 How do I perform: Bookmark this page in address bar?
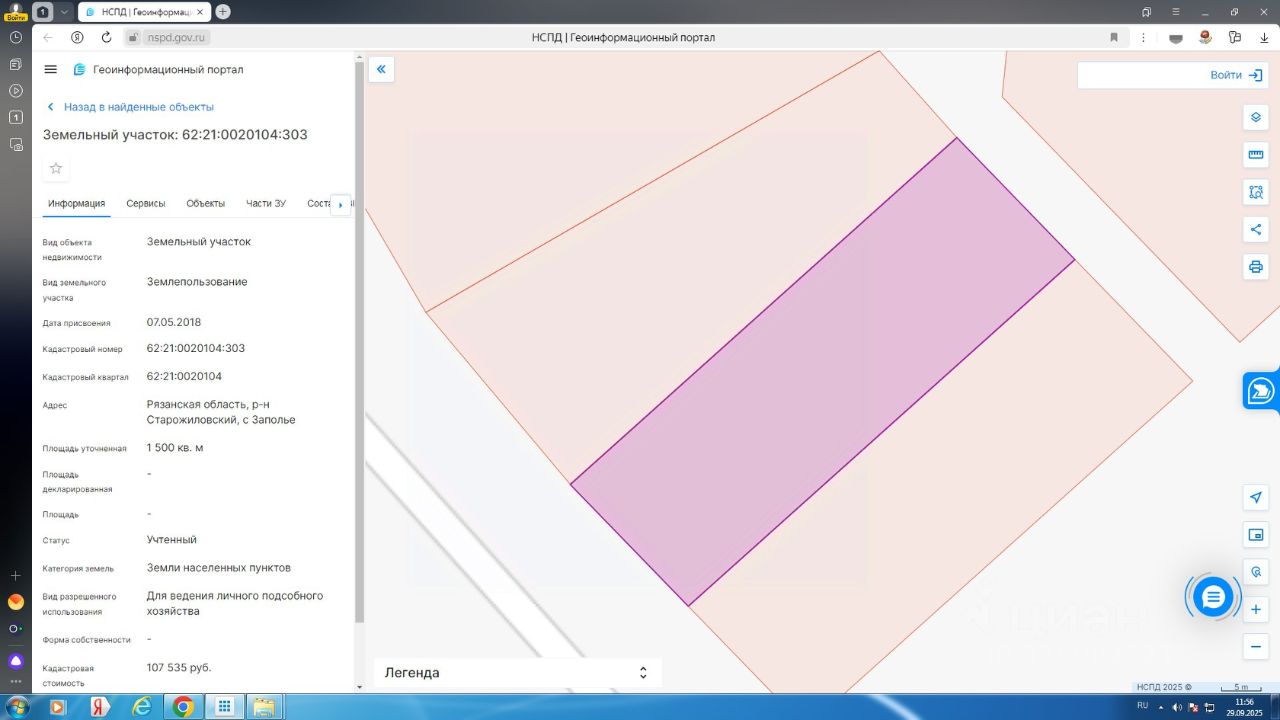point(1114,37)
